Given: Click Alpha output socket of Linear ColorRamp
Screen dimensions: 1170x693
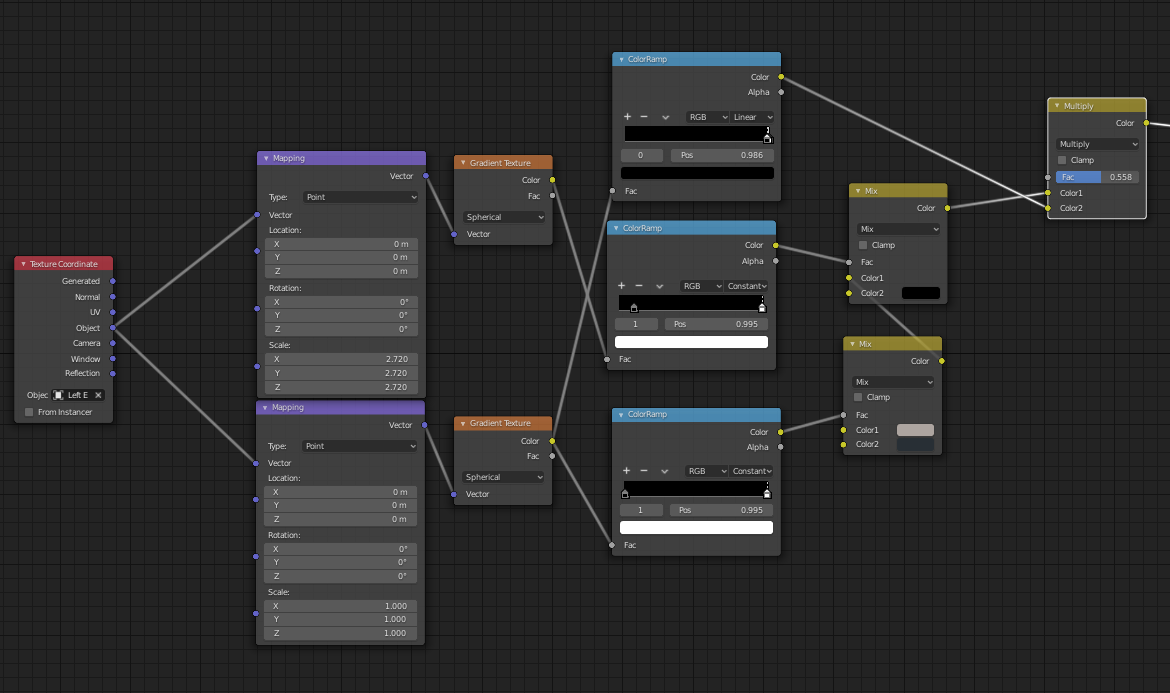Looking at the screenshot, I should (x=781, y=92).
